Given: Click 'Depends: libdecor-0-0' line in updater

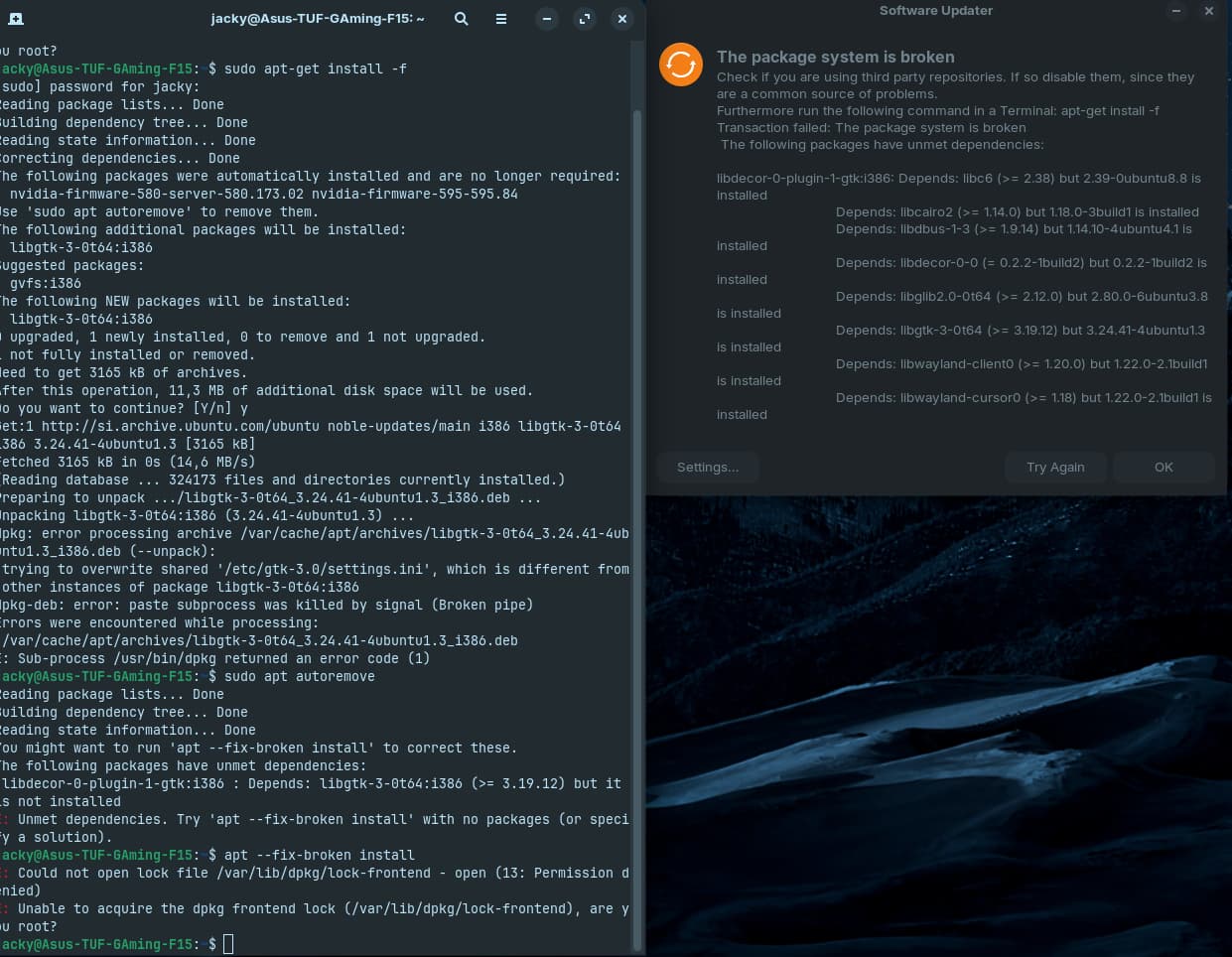Looking at the screenshot, I should (x=1022, y=263).
